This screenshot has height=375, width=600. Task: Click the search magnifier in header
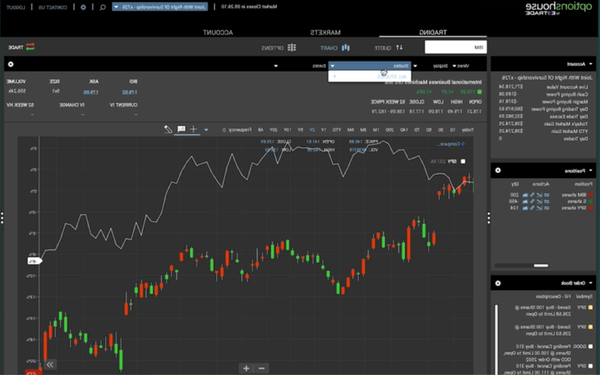[103, 7]
